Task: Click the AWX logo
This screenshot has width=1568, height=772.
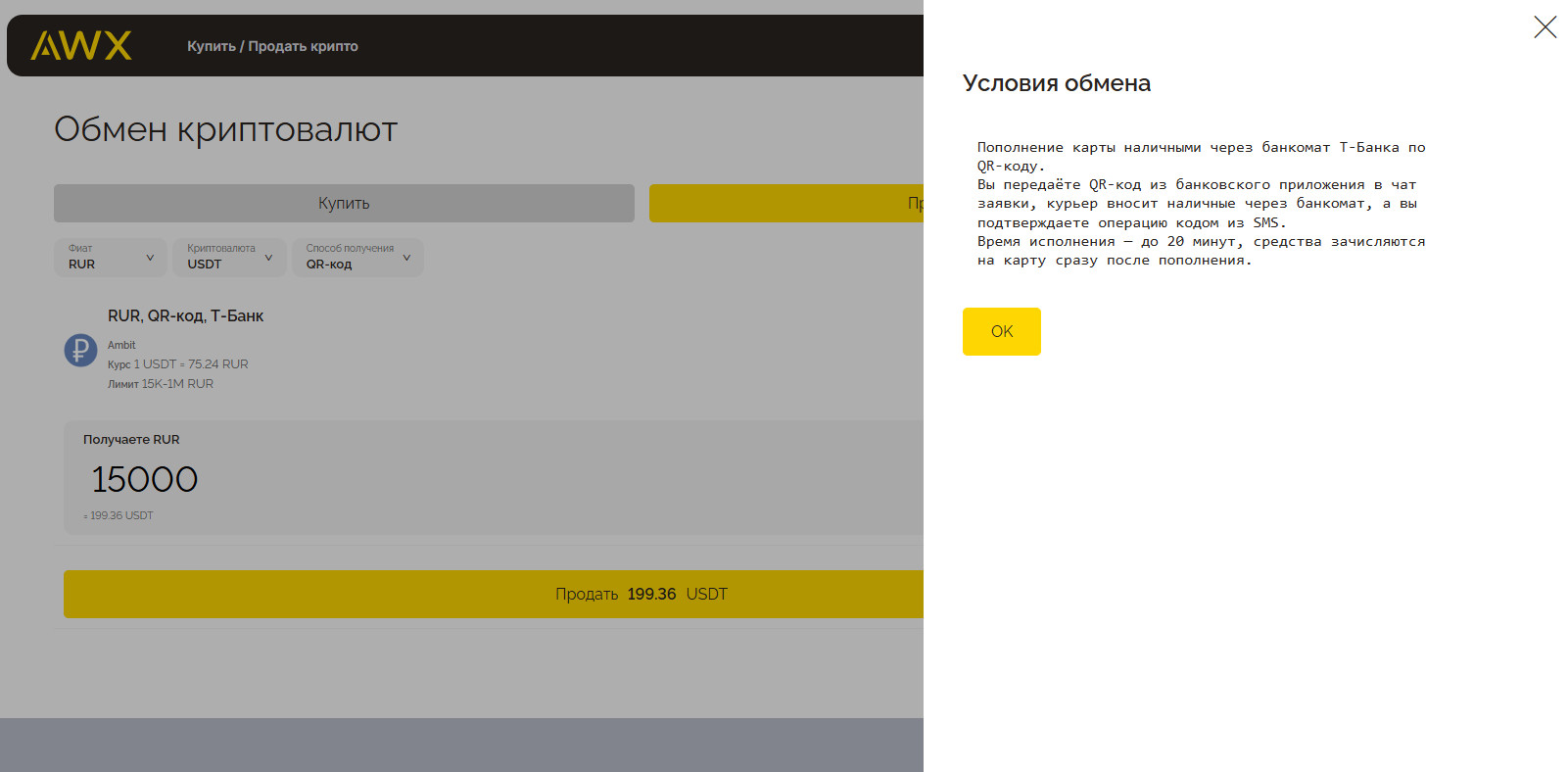Action: coord(81,45)
